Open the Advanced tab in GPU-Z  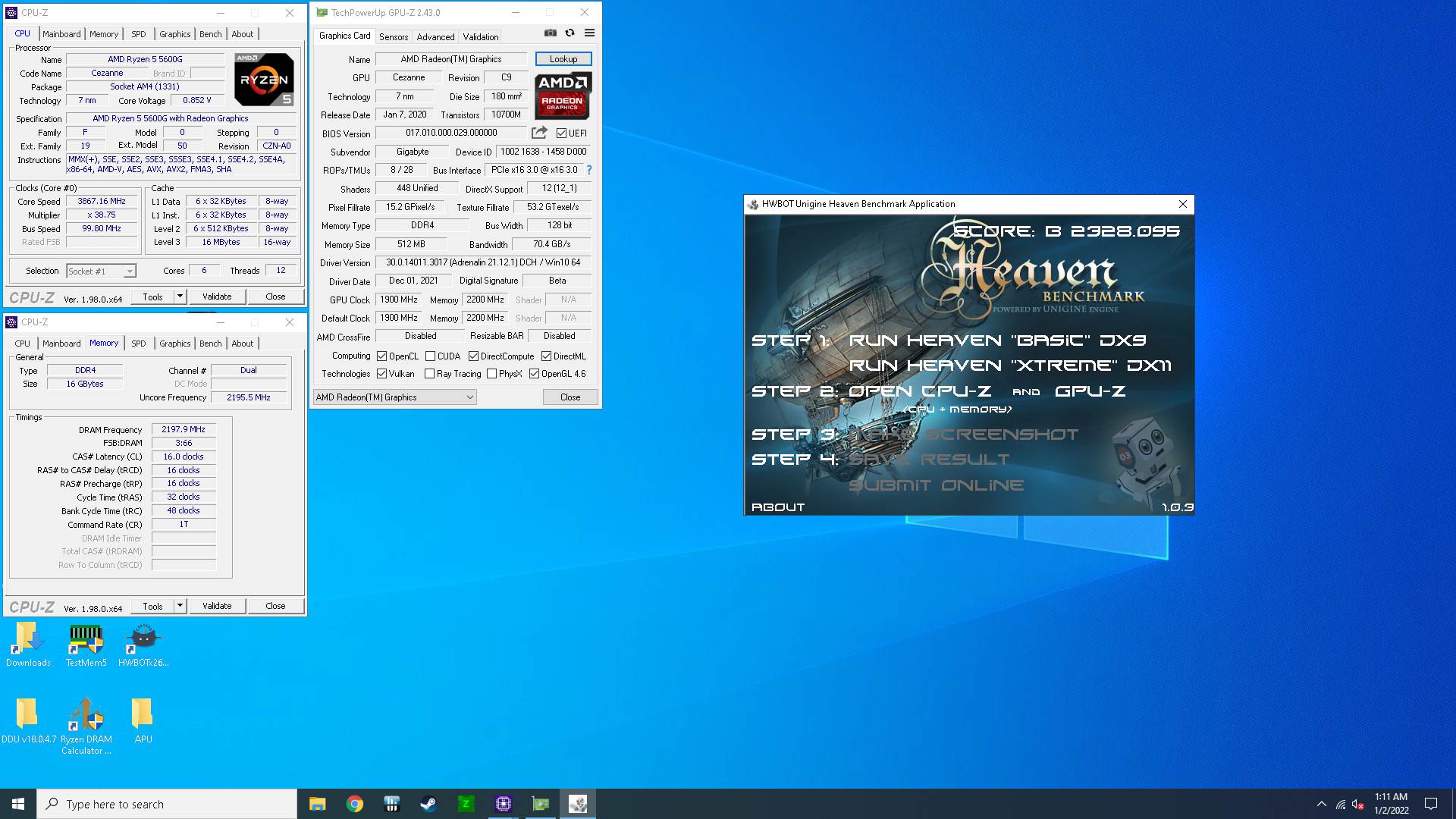tap(435, 36)
